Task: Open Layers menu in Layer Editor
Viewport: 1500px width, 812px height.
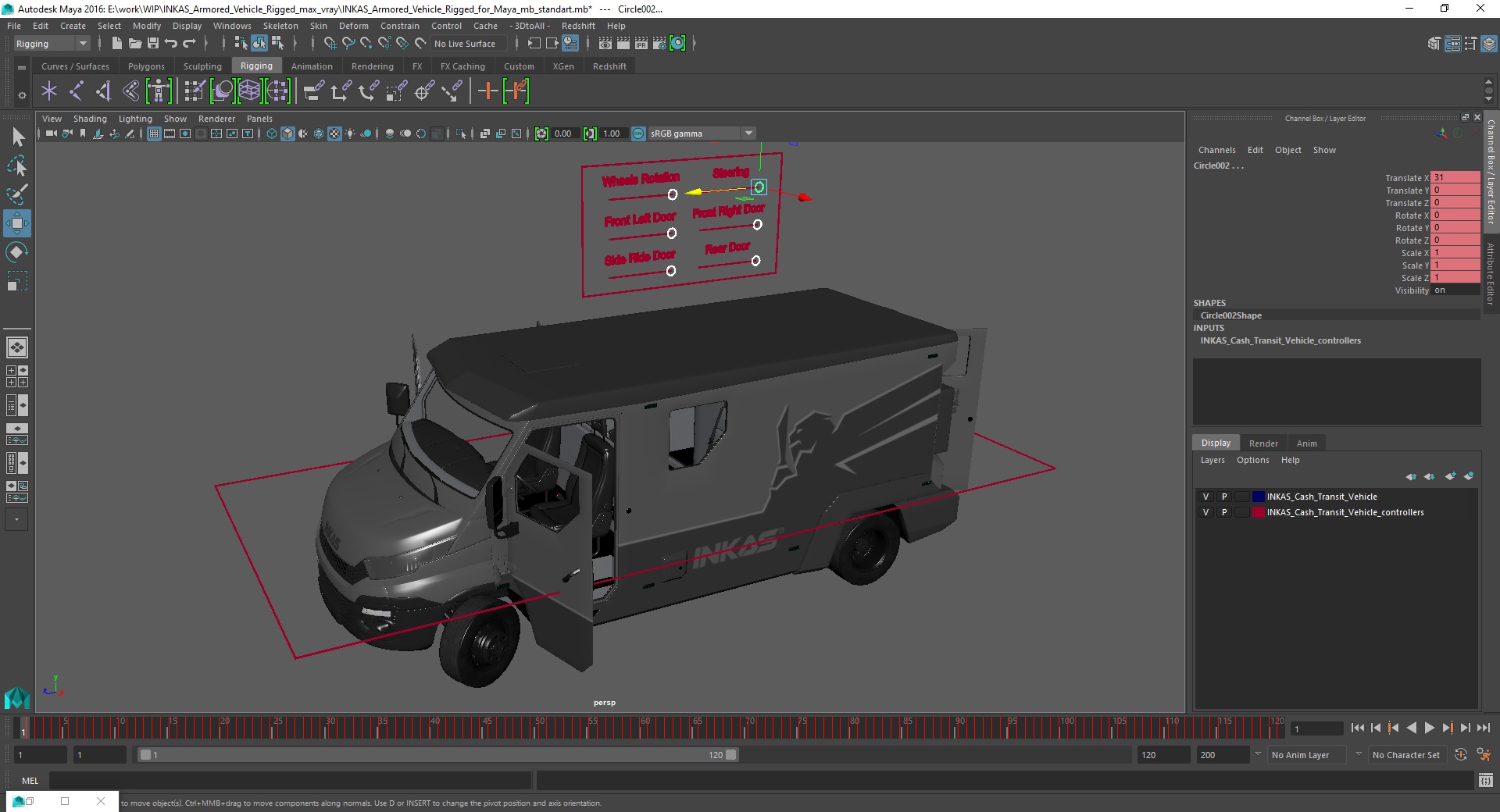Action: tap(1212, 460)
